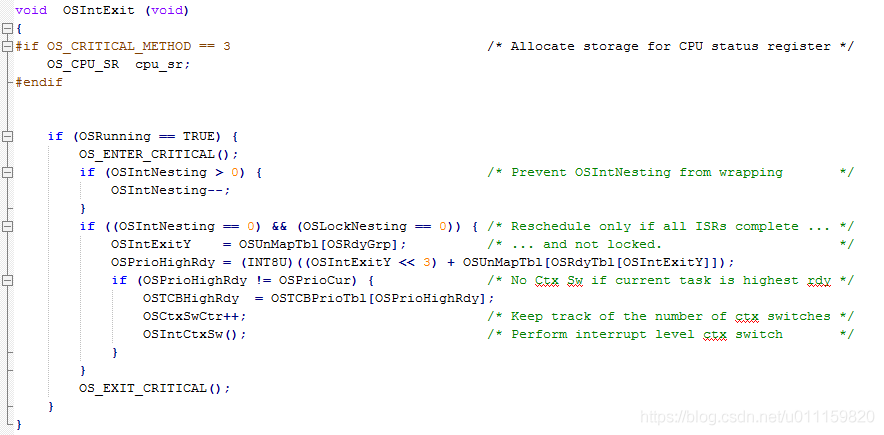Screen dimensions: 884x435
Task: Click the OSIntCtxSw() call
Action: (x=194, y=334)
